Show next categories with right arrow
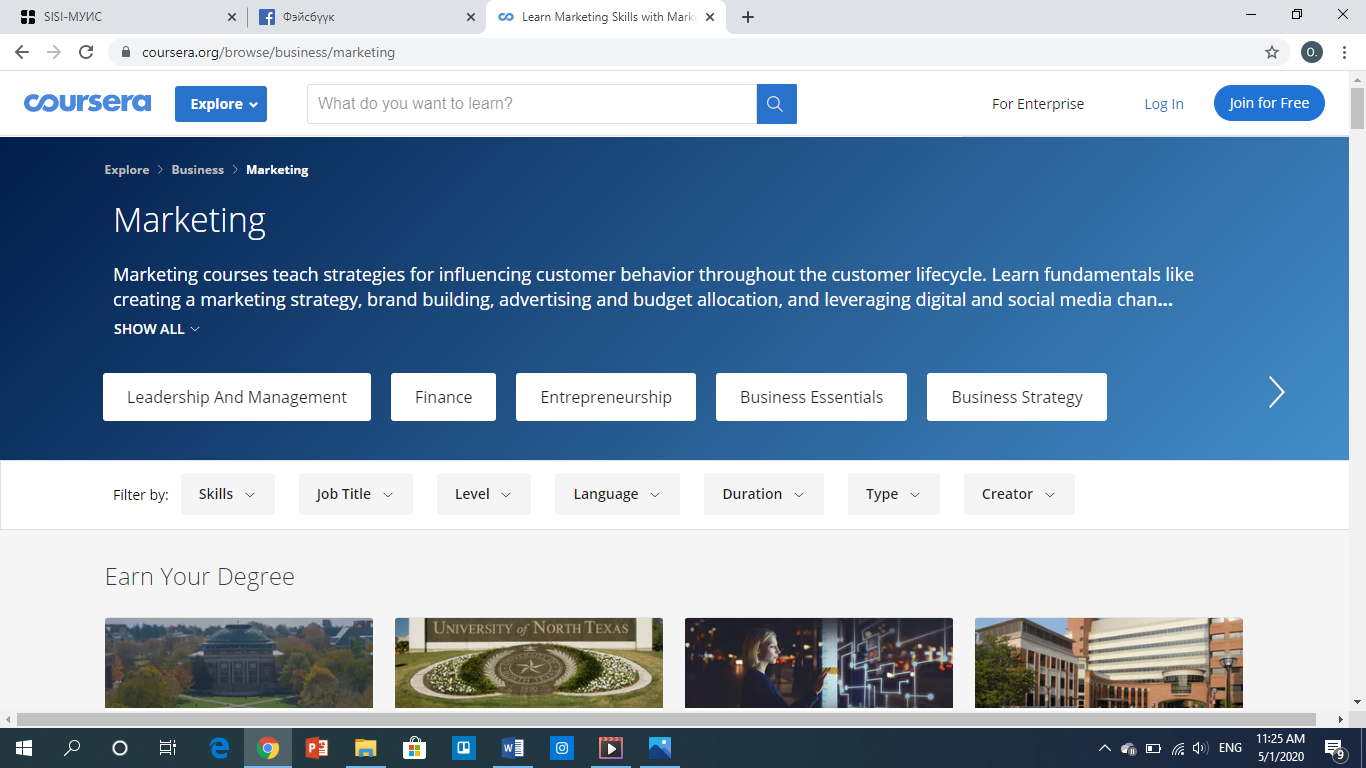Screen dimensions: 1366x768 1276,392
